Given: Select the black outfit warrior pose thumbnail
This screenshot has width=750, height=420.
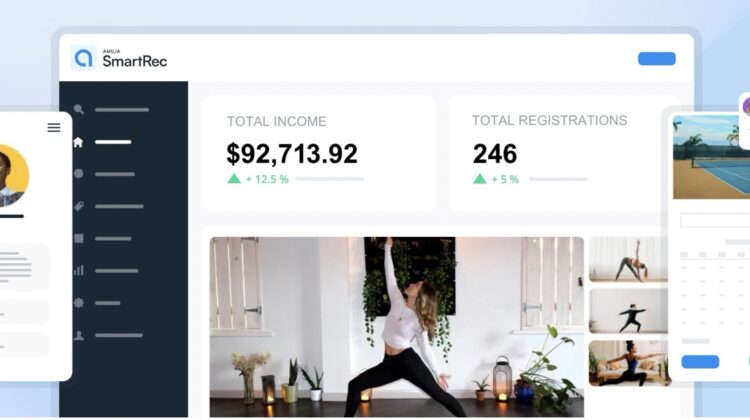Looking at the screenshot, I should click(628, 311).
